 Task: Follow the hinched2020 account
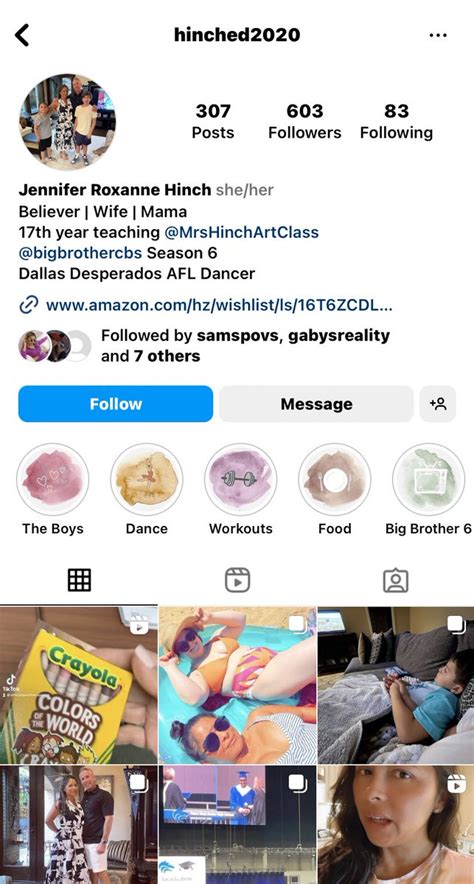click(116, 404)
